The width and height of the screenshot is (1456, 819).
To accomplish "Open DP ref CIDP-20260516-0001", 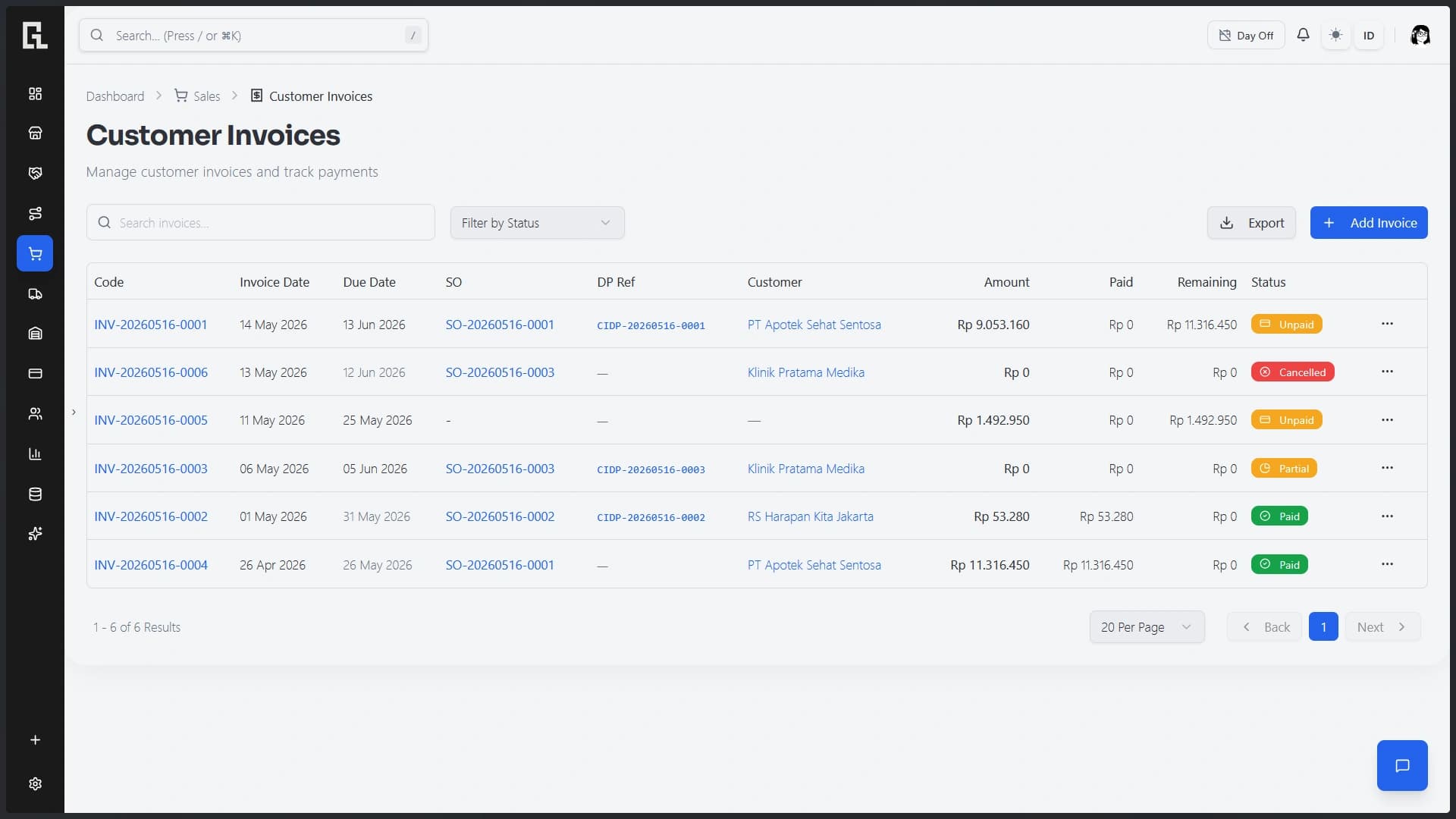I will (651, 325).
